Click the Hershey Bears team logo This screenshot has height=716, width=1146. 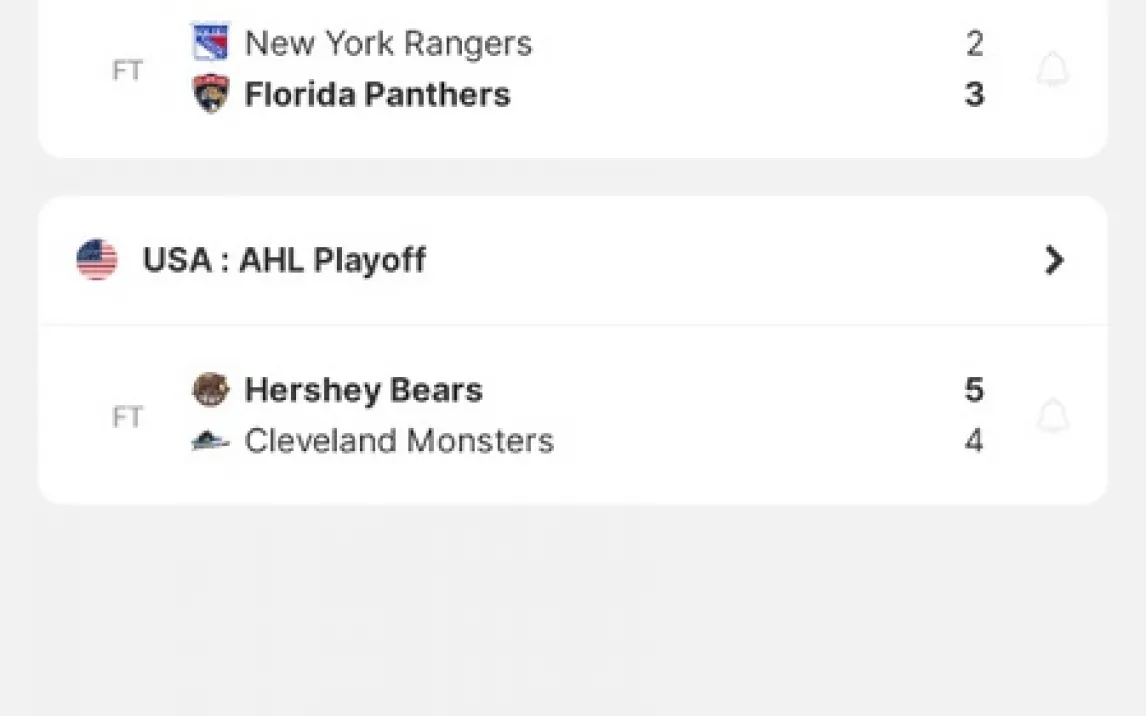click(x=211, y=389)
